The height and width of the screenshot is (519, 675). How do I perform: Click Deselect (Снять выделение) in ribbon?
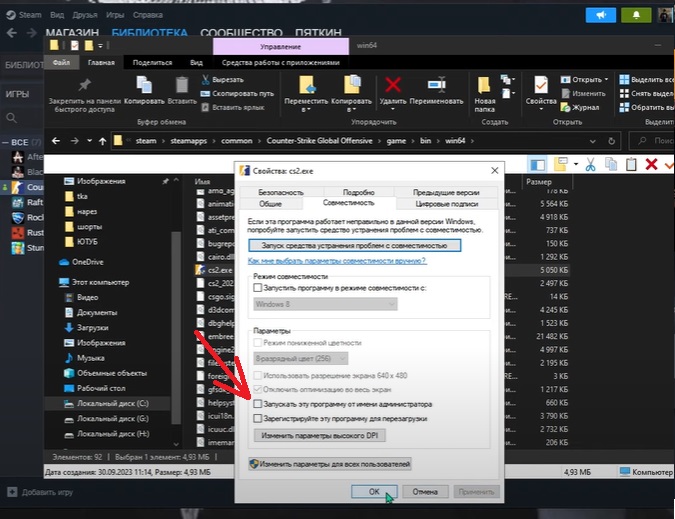[647, 93]
